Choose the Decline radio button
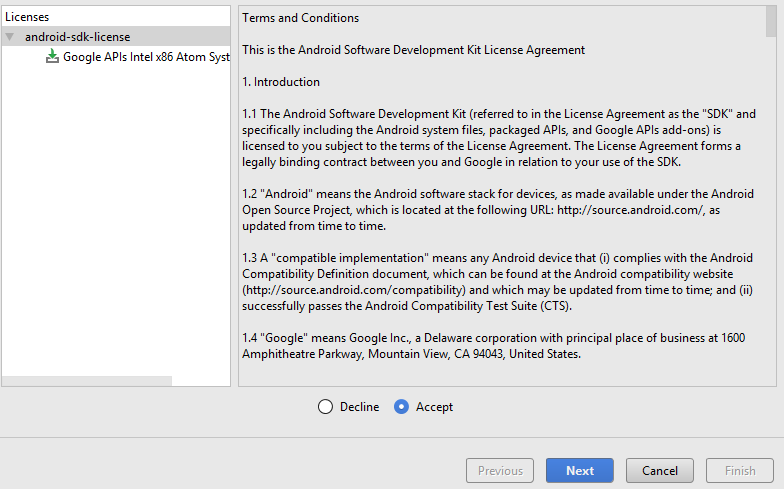This screenshot has width=784, height=489. coord(325,407)
